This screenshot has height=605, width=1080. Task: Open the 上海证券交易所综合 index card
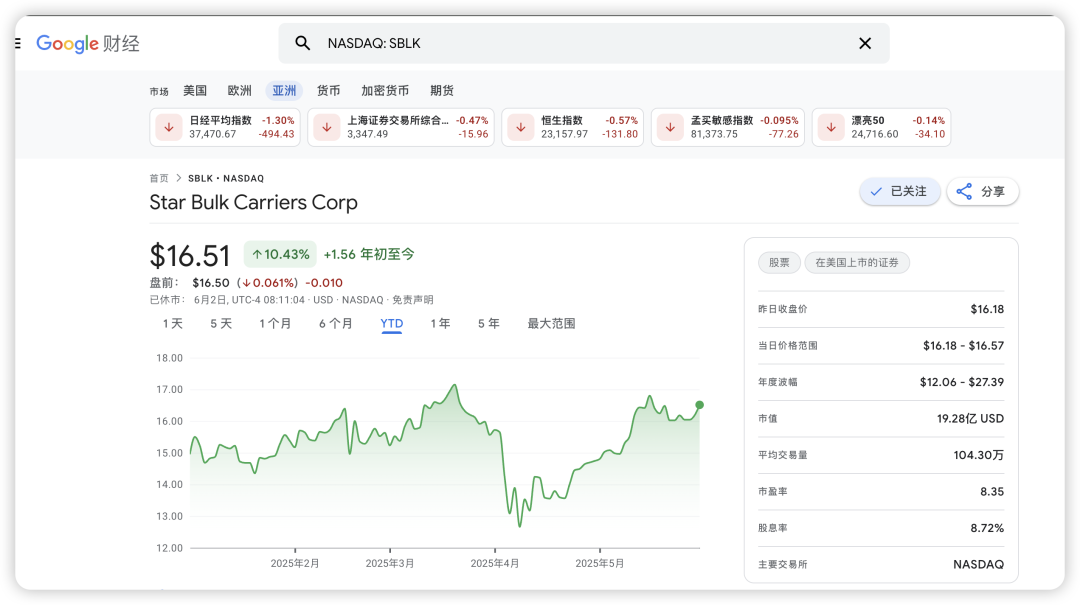click(401, 127)
